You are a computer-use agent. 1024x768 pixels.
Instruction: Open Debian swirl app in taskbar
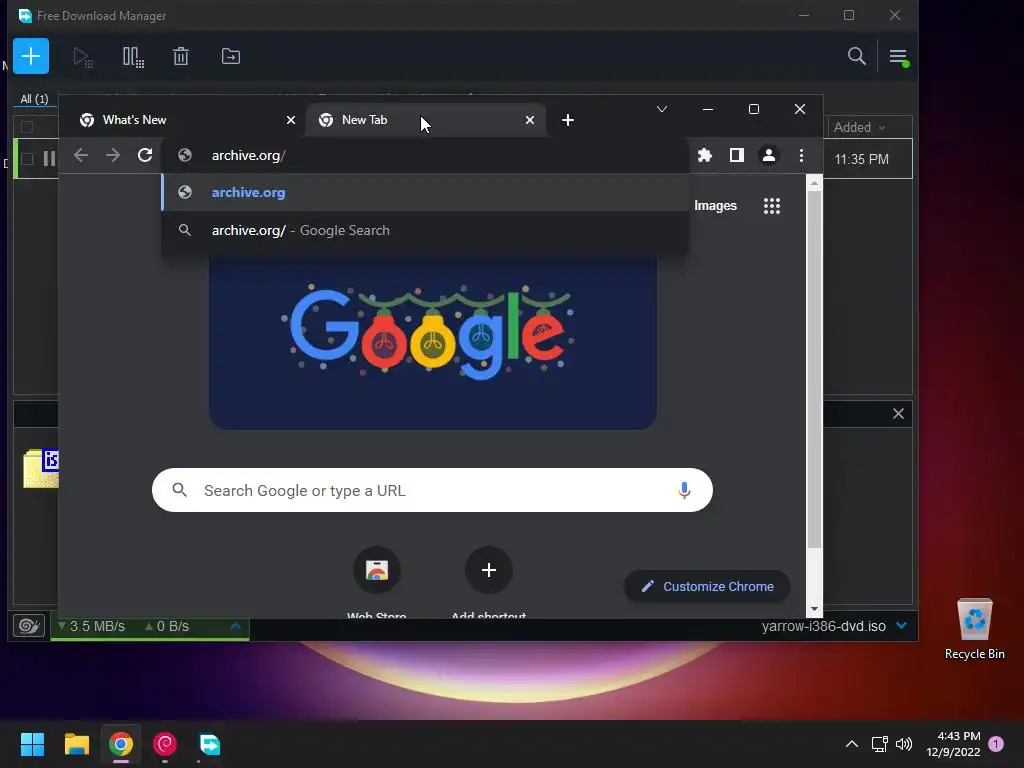pos(165,744)
